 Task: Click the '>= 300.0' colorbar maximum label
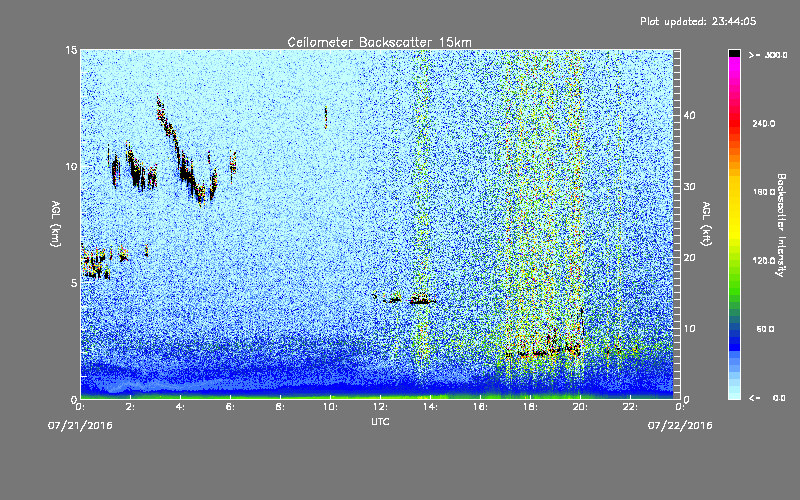pos(768,55)
